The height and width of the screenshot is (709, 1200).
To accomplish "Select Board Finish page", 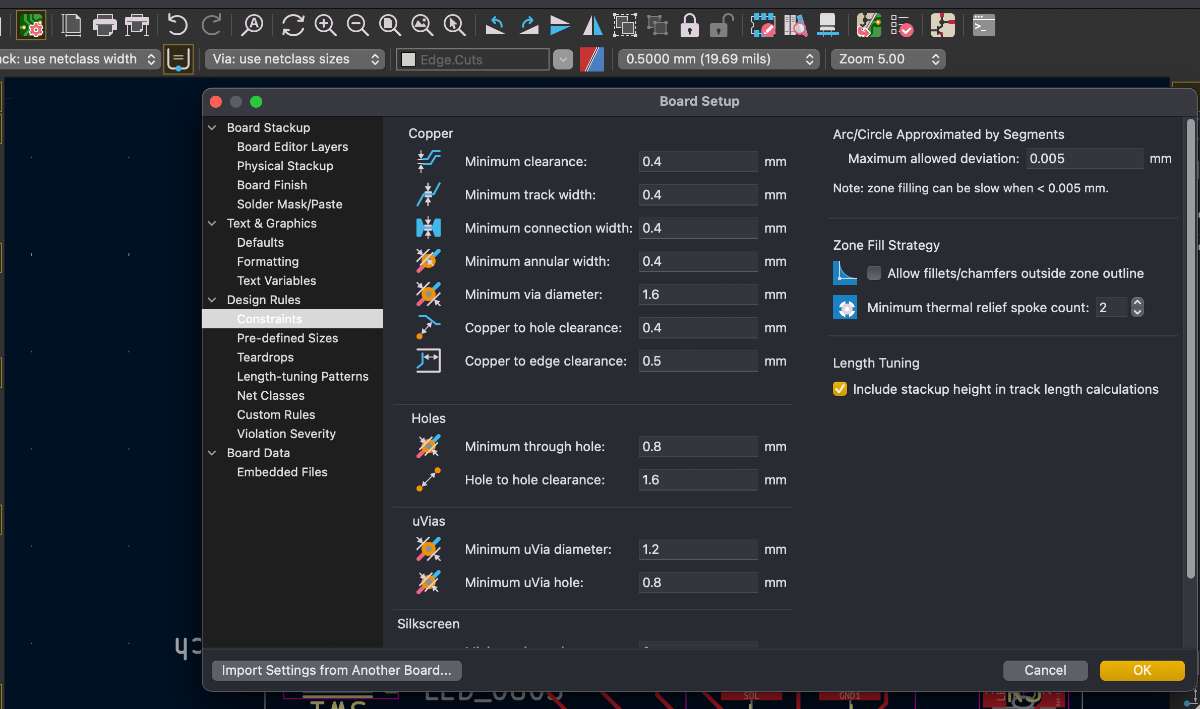I will tap(272, 185).
